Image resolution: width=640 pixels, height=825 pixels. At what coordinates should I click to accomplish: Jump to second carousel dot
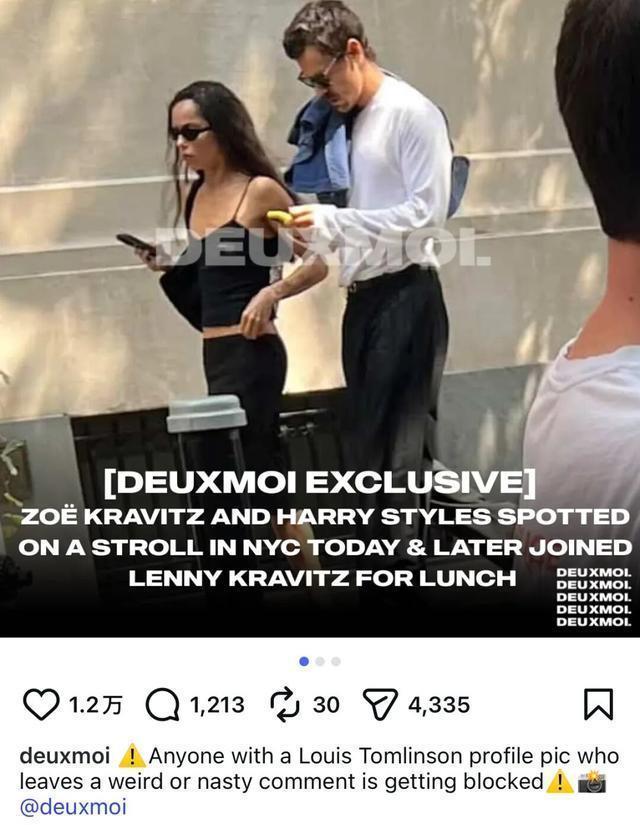tap(320, 661)
